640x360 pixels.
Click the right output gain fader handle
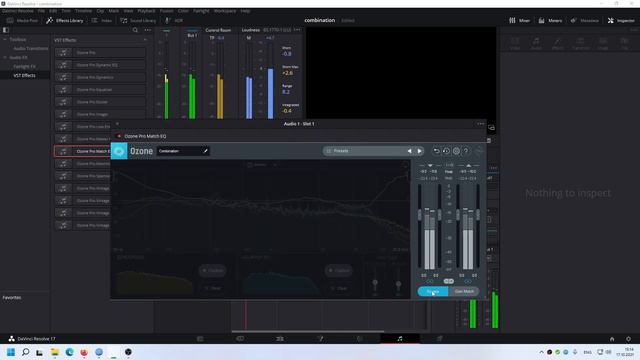coord(478,215)
